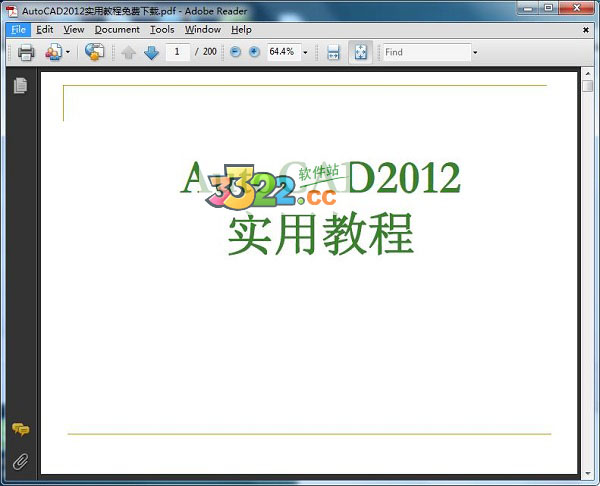This screenshot has width=600, height=486.
Task: Show the Attachments paperclip panel
Action: (x=20, y=462)
